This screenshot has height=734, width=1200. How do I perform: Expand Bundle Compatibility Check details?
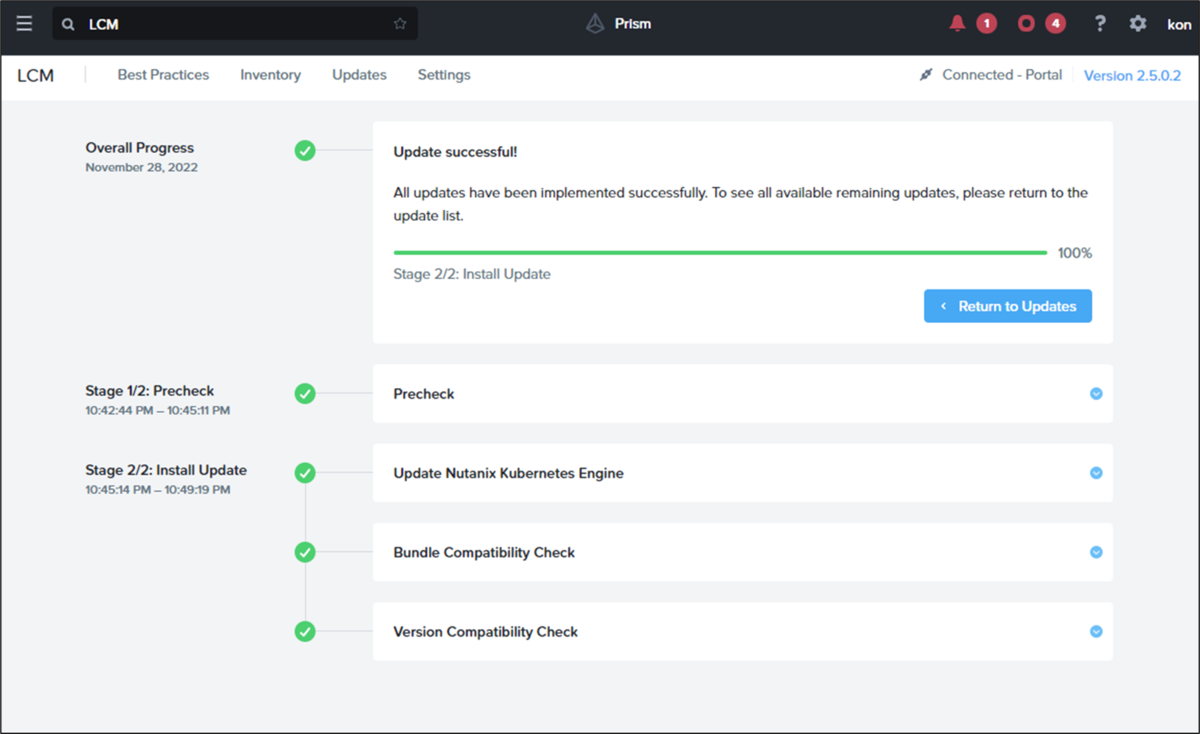pyautogui.click(x=1096, y=552)
